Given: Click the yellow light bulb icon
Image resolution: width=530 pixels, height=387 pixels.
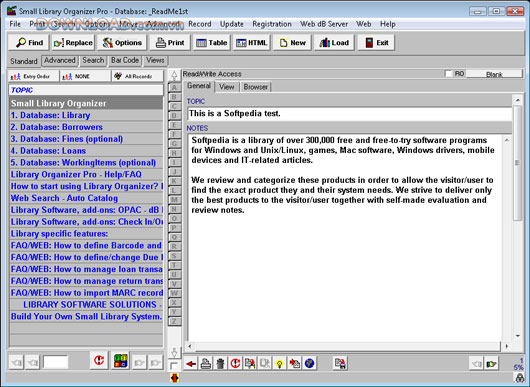Looking at the screenshot, I should coord(280,364).
